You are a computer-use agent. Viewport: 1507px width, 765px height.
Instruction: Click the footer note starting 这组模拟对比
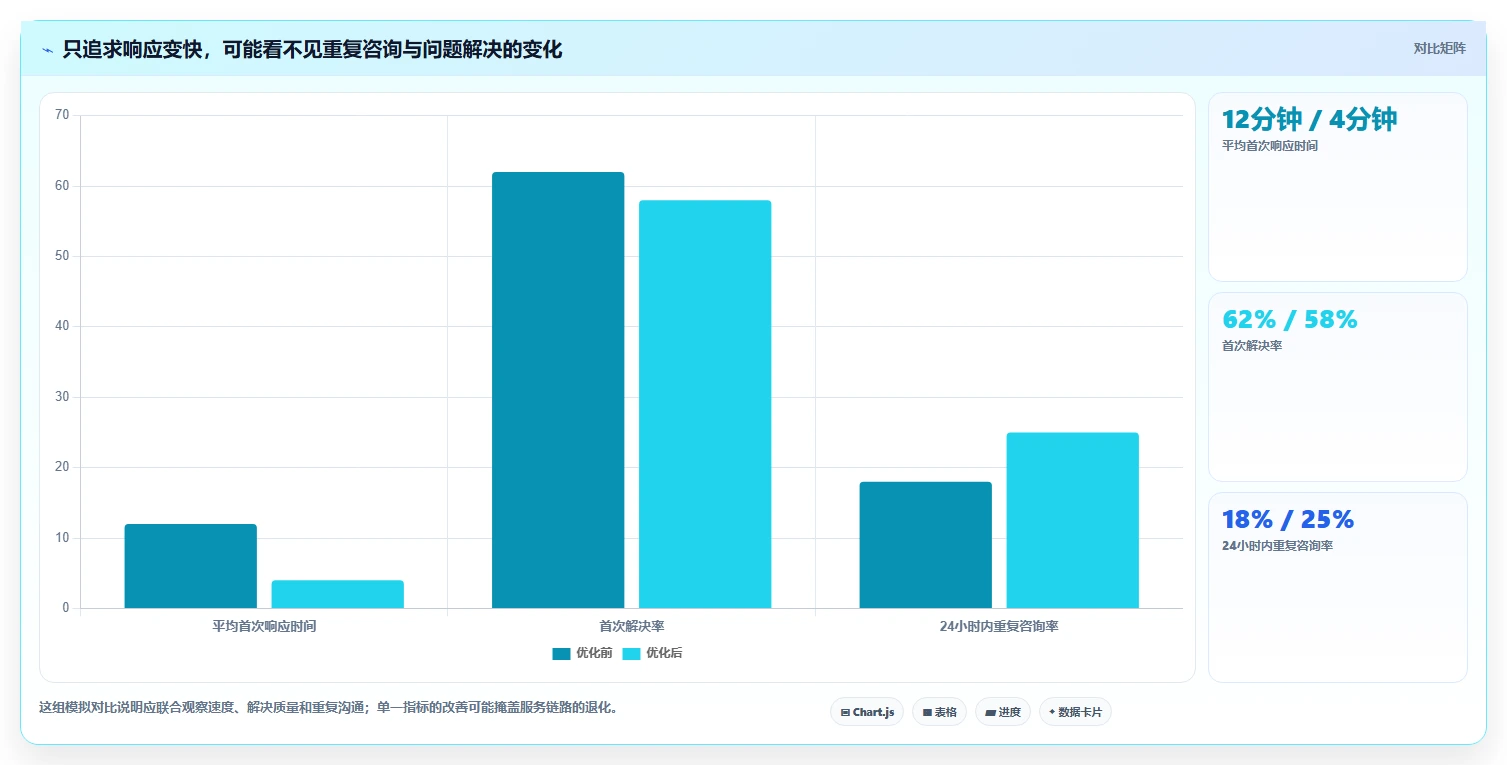328,707
